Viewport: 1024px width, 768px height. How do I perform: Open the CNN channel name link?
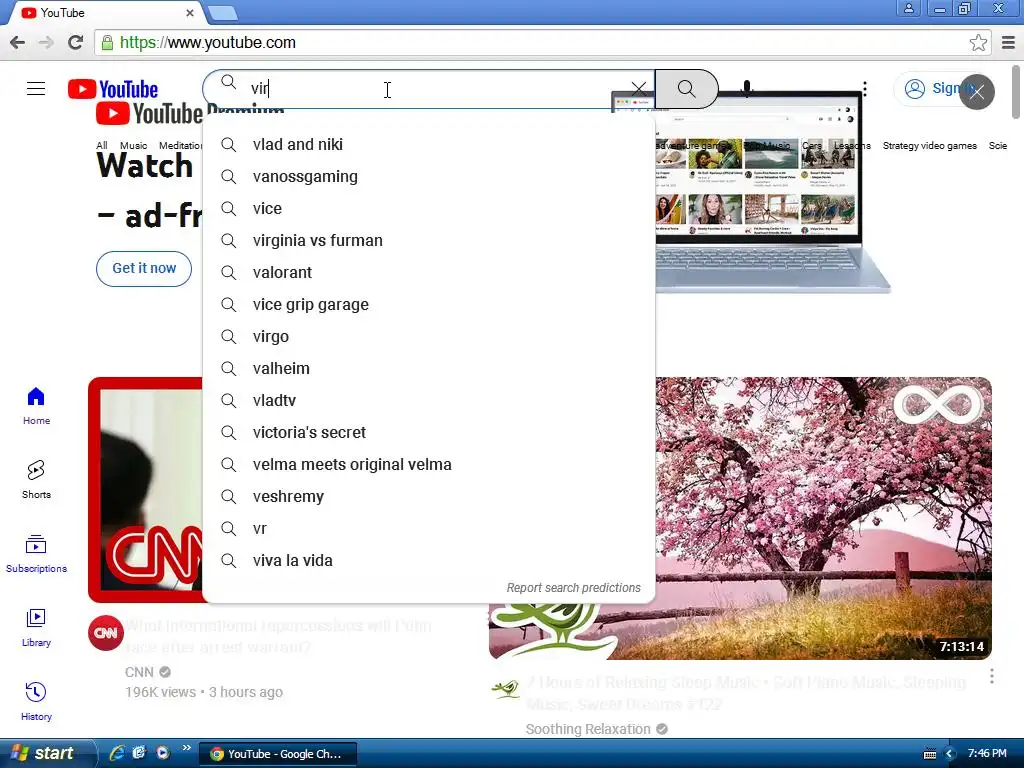pyautogui.click(x=139, y=672)
